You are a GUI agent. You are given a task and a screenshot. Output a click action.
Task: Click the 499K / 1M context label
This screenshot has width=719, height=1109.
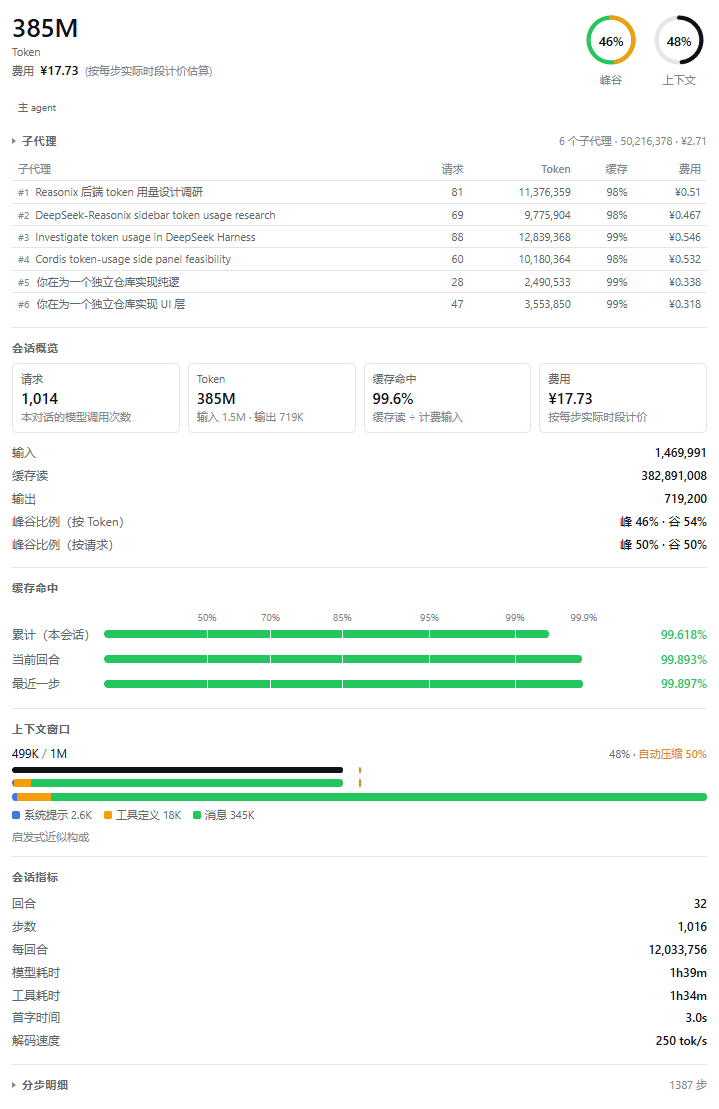click(x=40, y=754)
